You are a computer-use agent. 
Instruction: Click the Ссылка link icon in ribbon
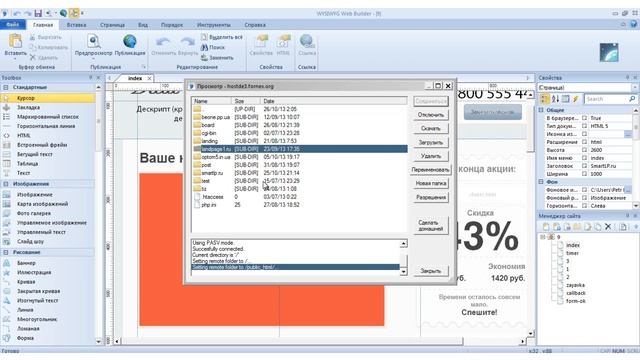[307, 42]
